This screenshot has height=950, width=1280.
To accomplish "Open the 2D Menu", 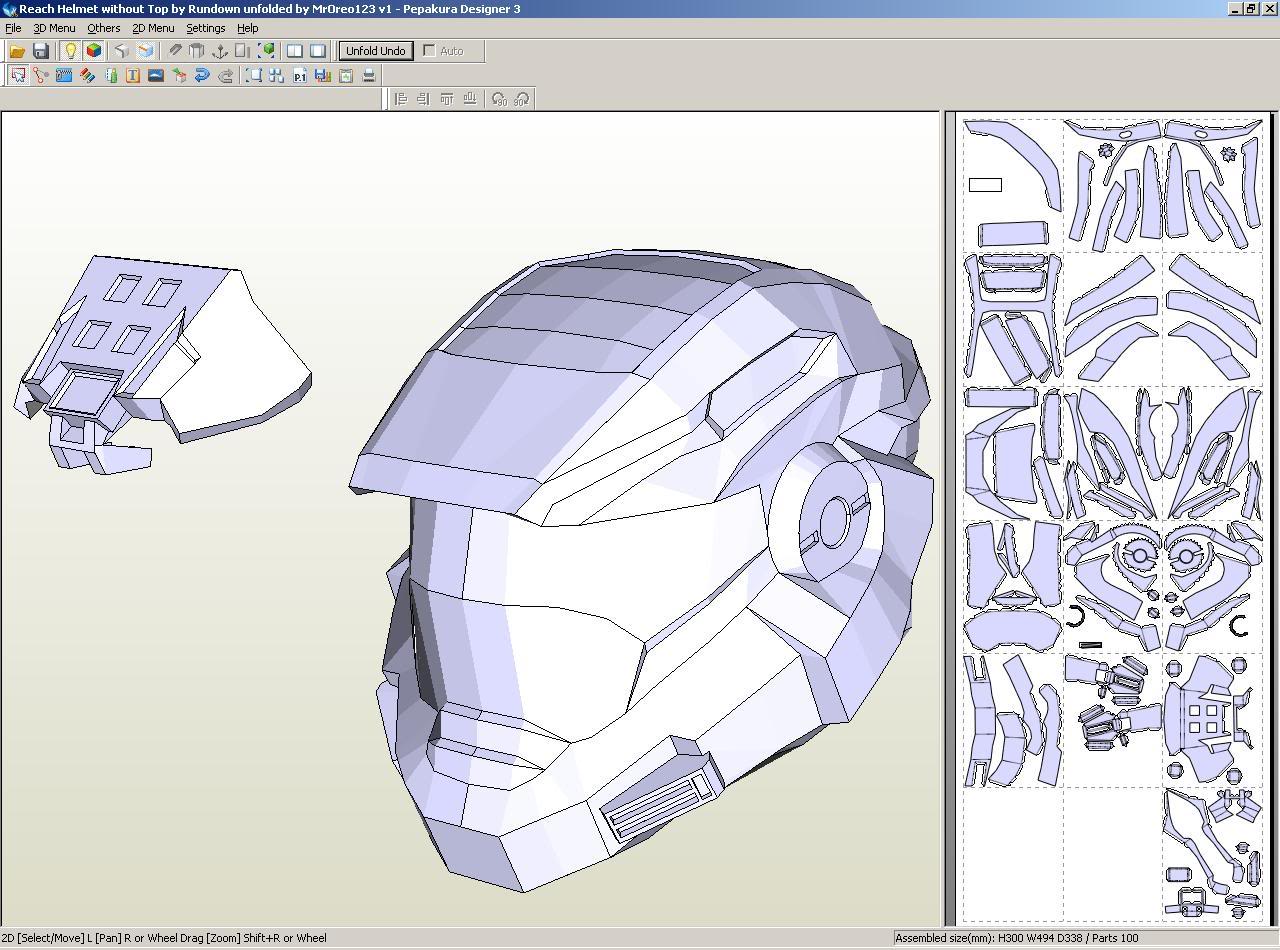I will pyautogui.click(x=153, y=28).
